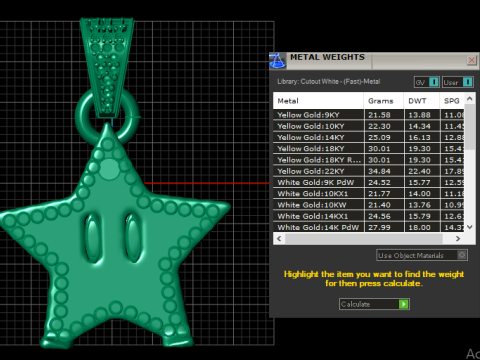Click the 14.00 DWT cell
Viewport: 480px width, 360px height.
[x=422, y=194]
